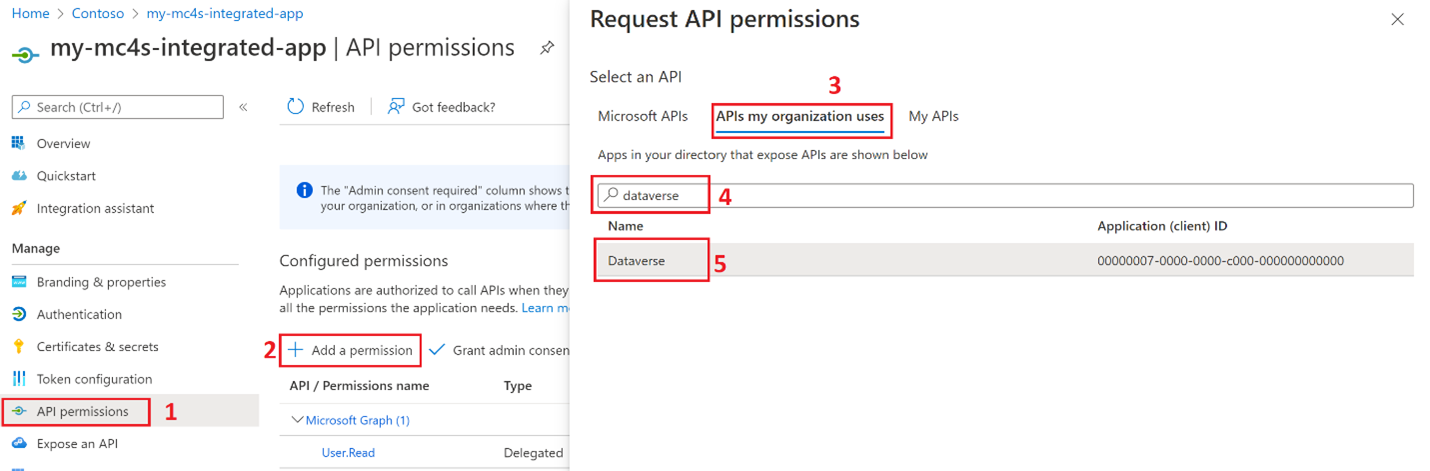Switch to Microsoft APIs tab
The height and width of the screenshot is (471, 1430).
pos(643,116)
